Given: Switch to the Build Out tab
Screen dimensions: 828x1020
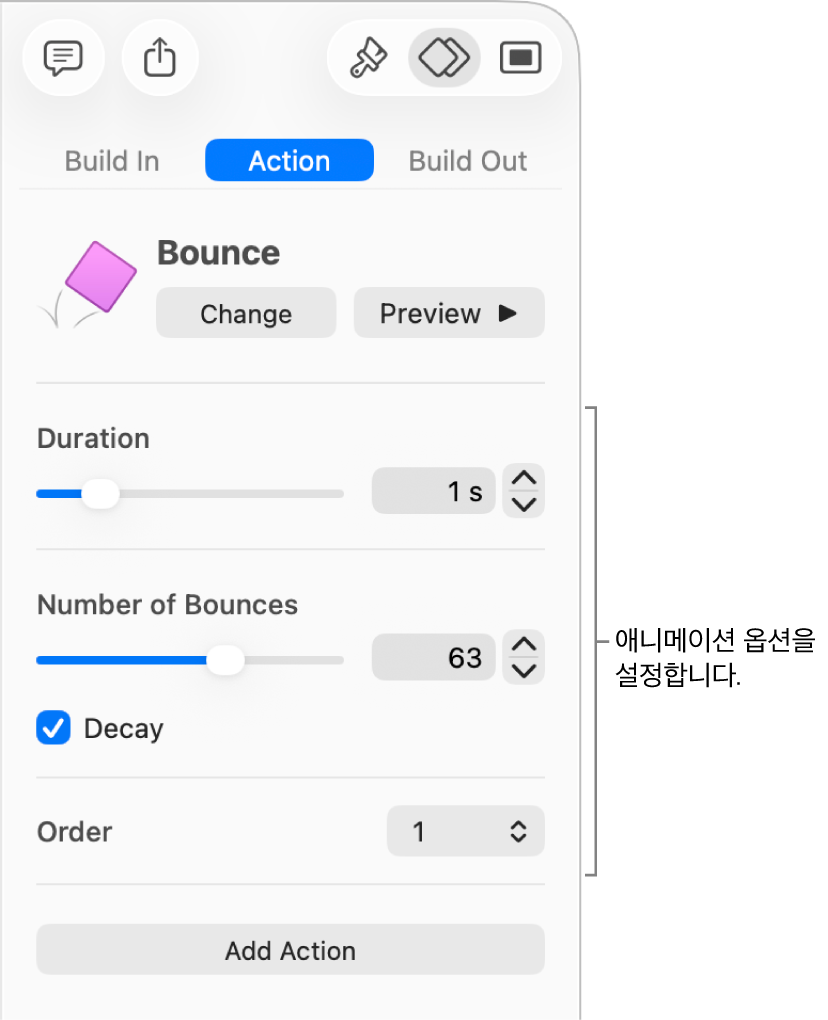Looking at the screenshot, I should tap(468, 161).
